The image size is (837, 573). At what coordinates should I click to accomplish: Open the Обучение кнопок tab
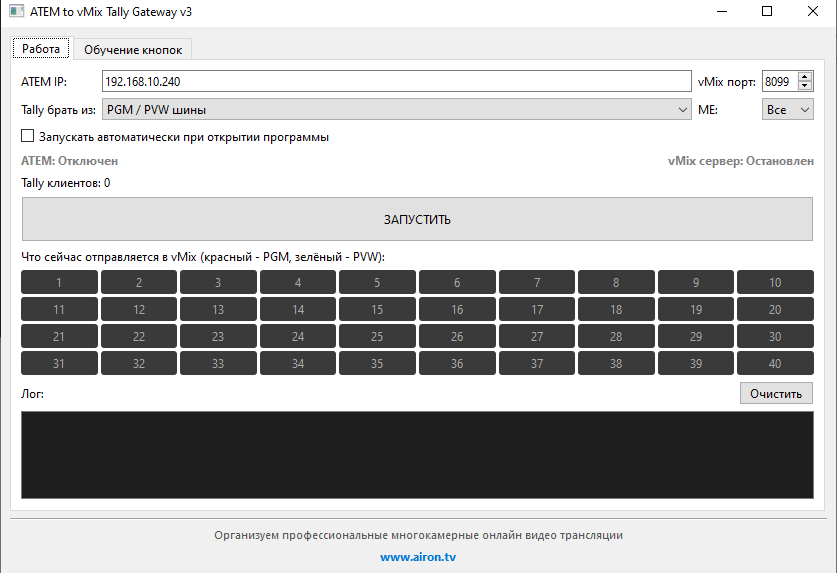point(133,50)
